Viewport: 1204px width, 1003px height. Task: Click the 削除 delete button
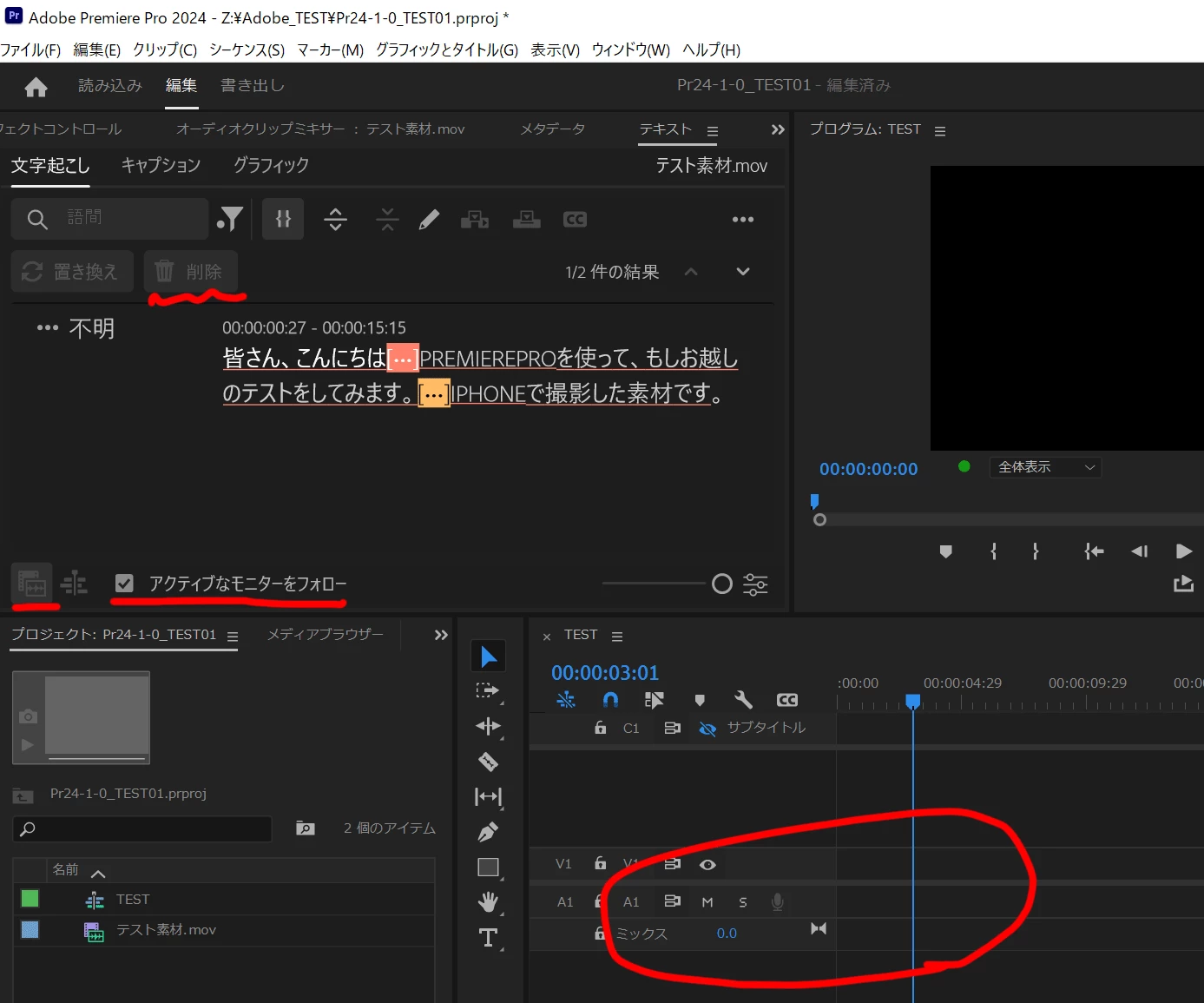pyautogui.click(x=190, y=271)
